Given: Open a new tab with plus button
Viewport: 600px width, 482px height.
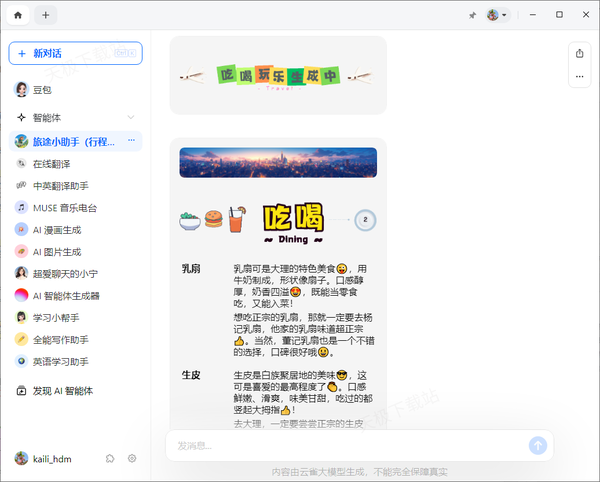Looking at the screenshot, I should point(46,15).
